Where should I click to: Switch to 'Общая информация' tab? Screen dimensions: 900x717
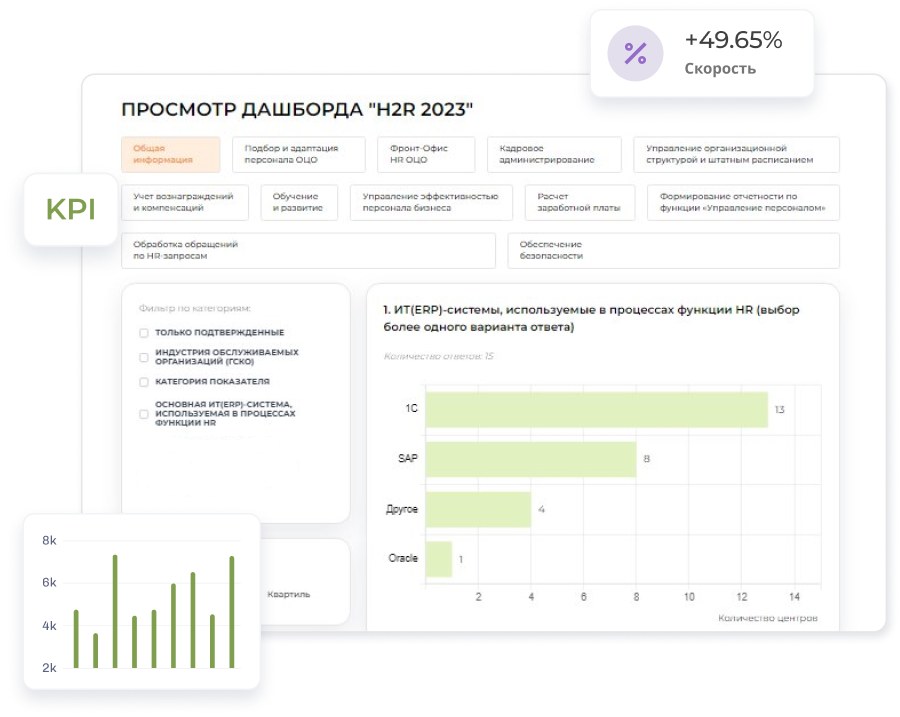[x=170, y=154]
